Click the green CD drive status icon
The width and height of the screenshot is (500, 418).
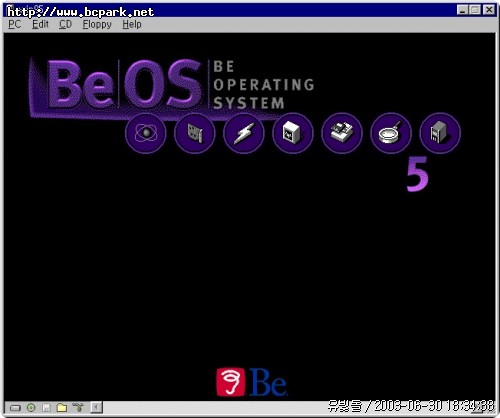[x=31, y=407]
